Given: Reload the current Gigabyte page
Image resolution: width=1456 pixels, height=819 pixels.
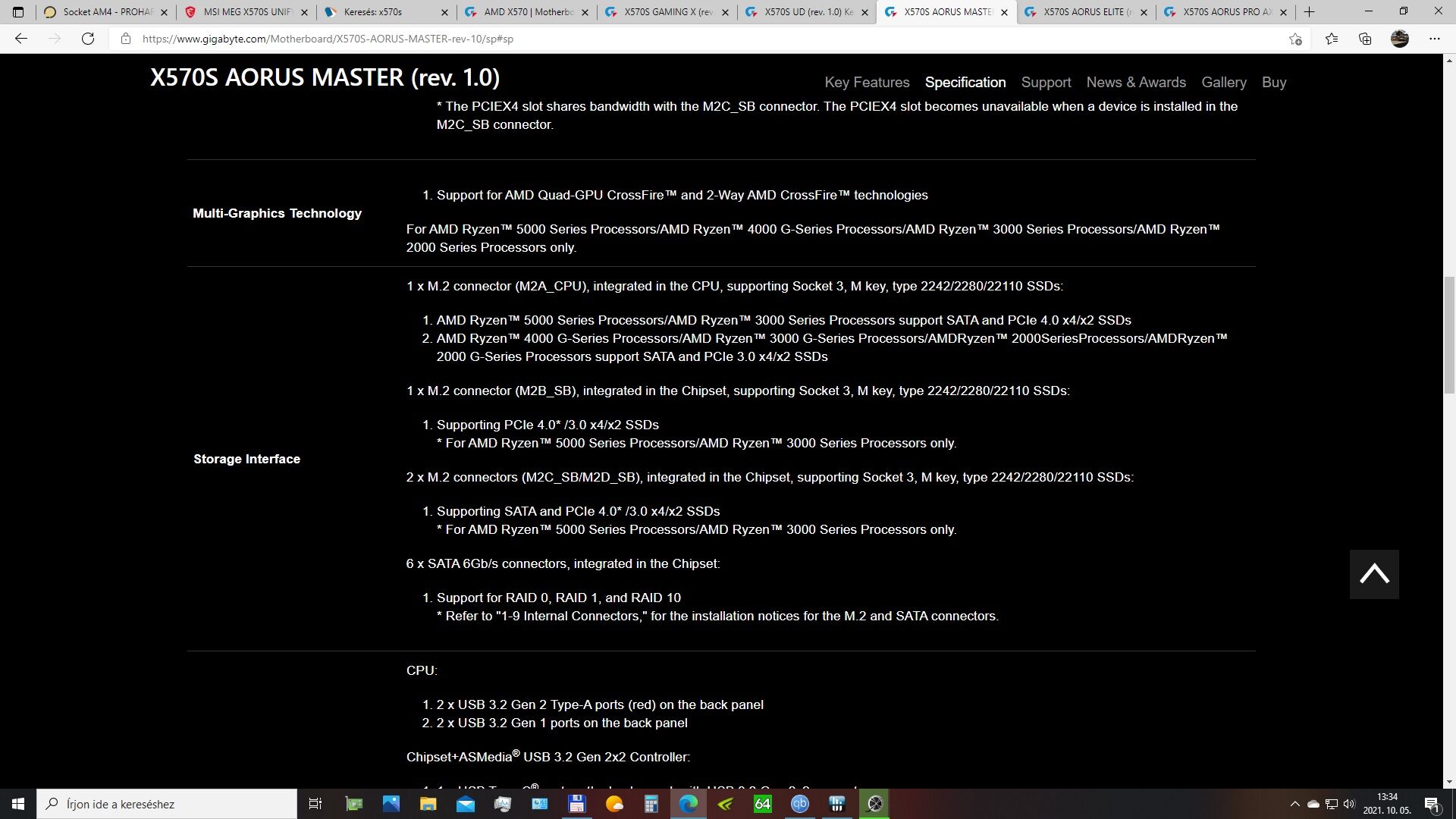Looking at the screenshot, I should point(88,39).
